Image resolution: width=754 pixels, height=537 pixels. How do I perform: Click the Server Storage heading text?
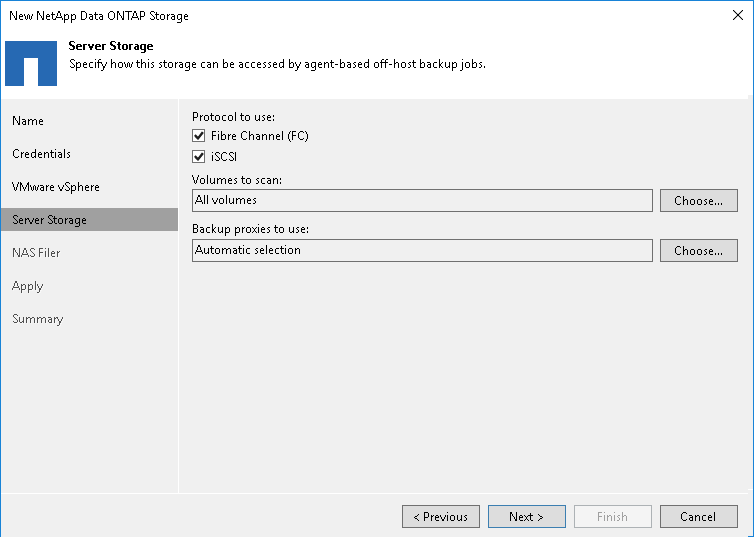tap(111, 46)
